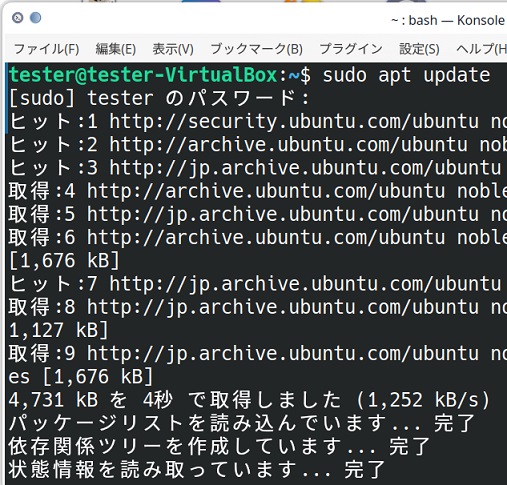The image size is (507, 485).
Task: Open the 設定(S) menu
Action: [x=419, y=49]
